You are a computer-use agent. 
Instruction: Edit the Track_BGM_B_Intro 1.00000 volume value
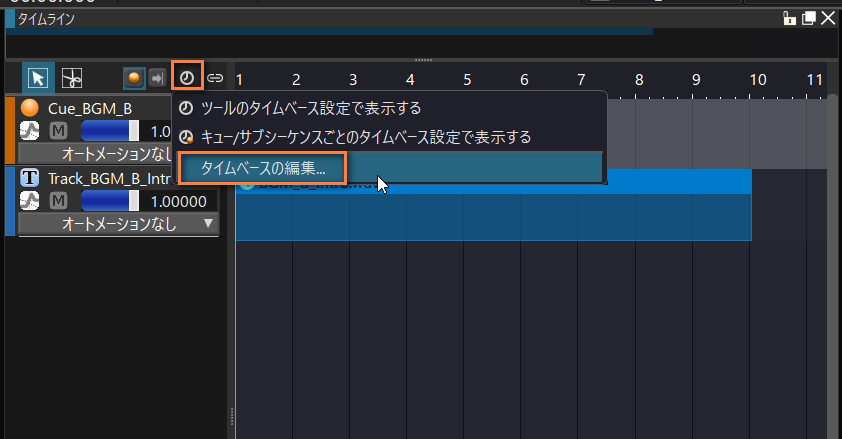tap(178, 202)
